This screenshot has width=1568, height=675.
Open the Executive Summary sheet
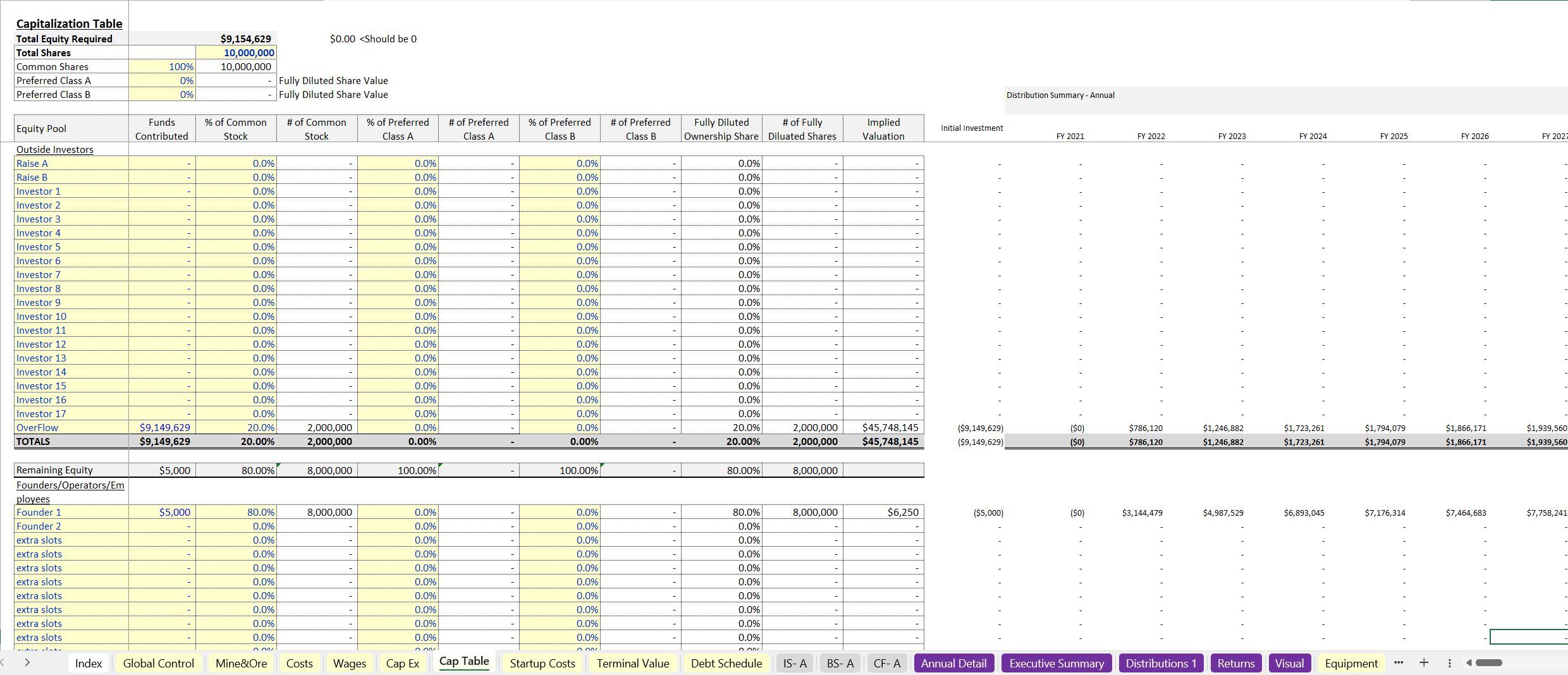coord(1056,663)
